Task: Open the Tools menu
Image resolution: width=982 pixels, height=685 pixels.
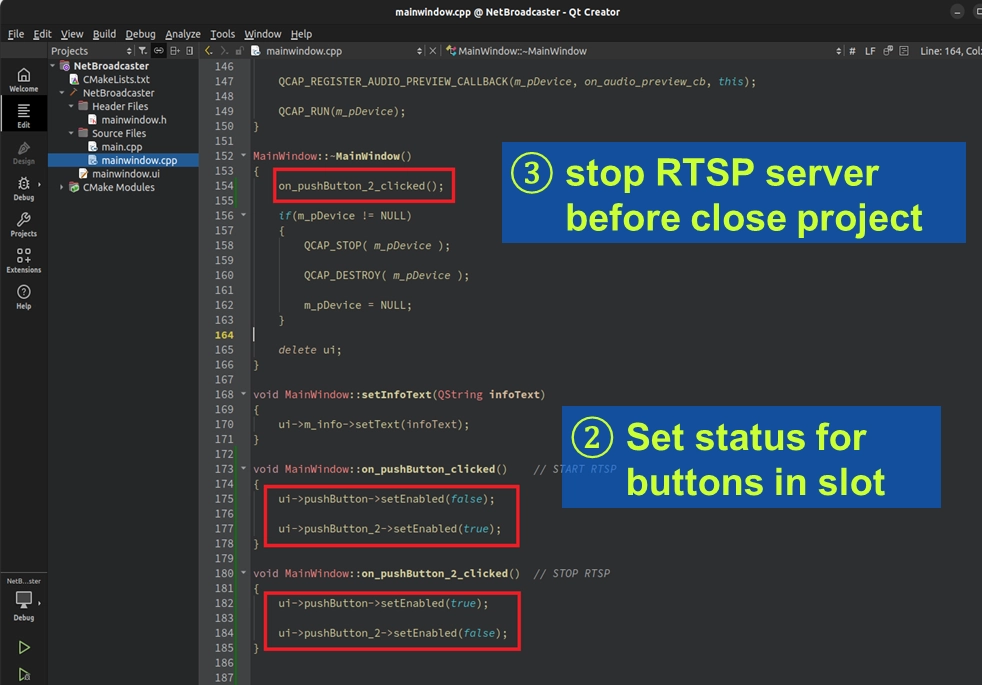Action: coord(222,34)
